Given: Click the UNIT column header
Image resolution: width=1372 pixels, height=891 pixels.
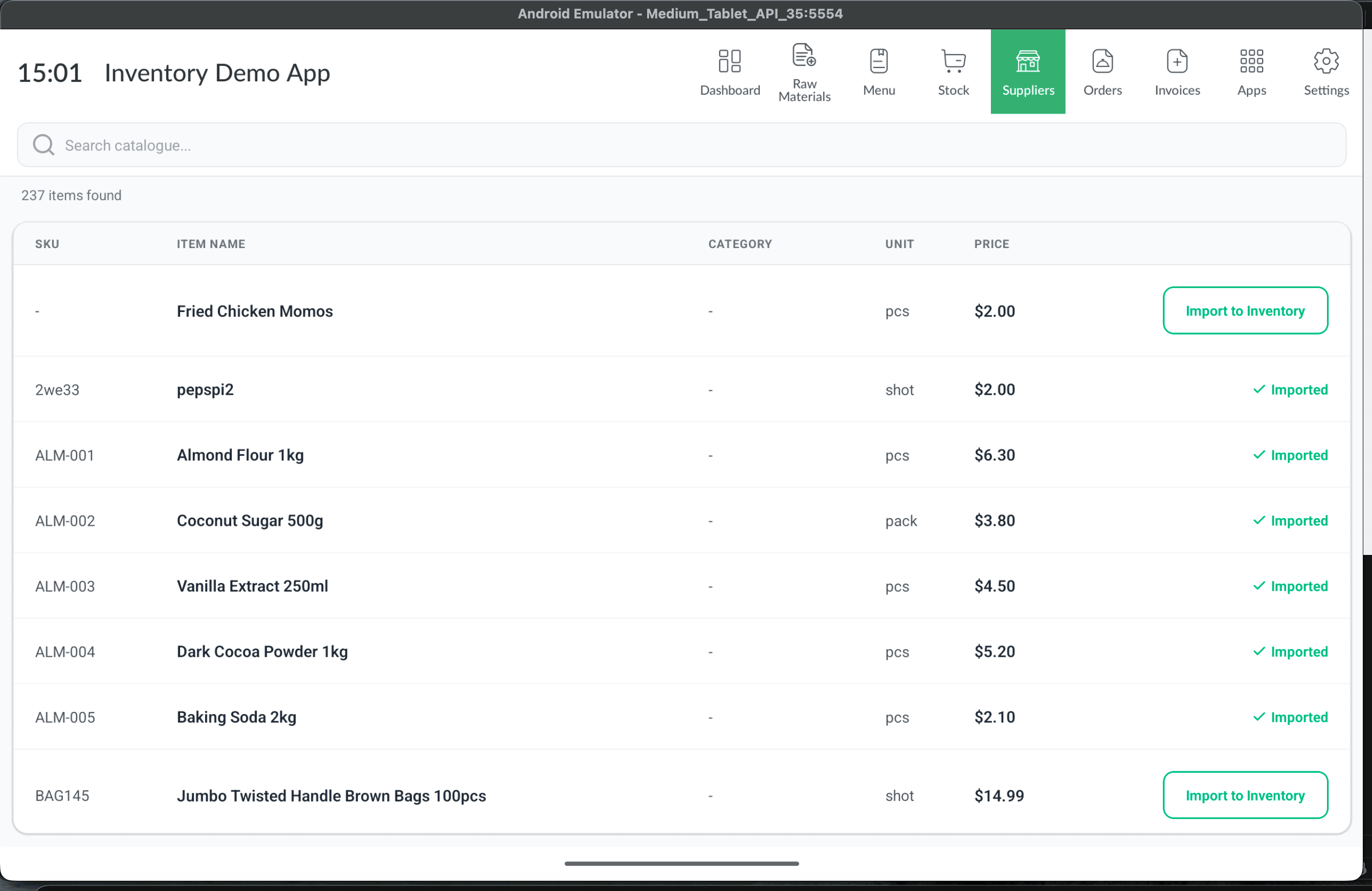Looking at the screenshot, I should 899,244.
